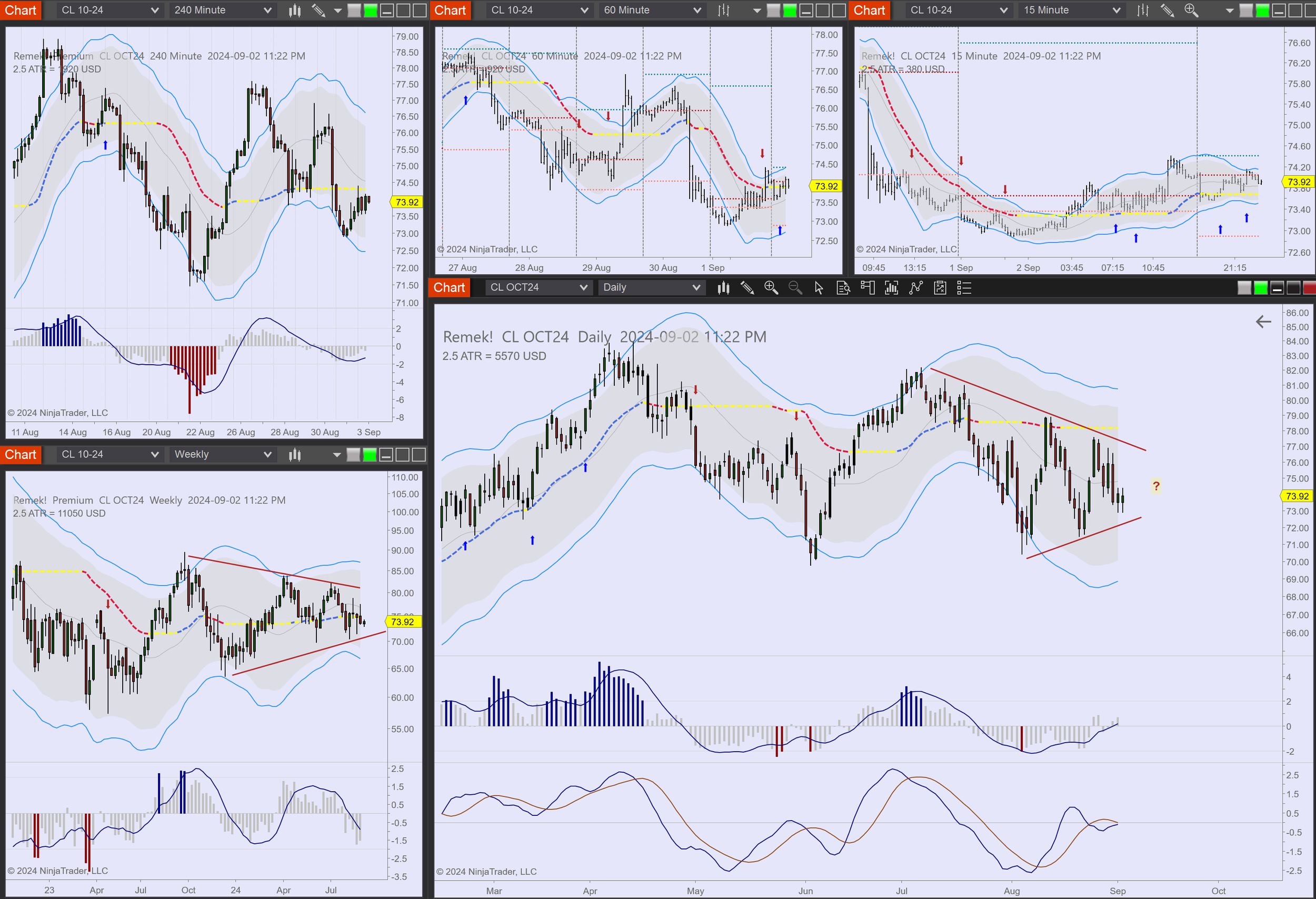
Task: Open Daily interval dropdown
Action: click(651, 287)
